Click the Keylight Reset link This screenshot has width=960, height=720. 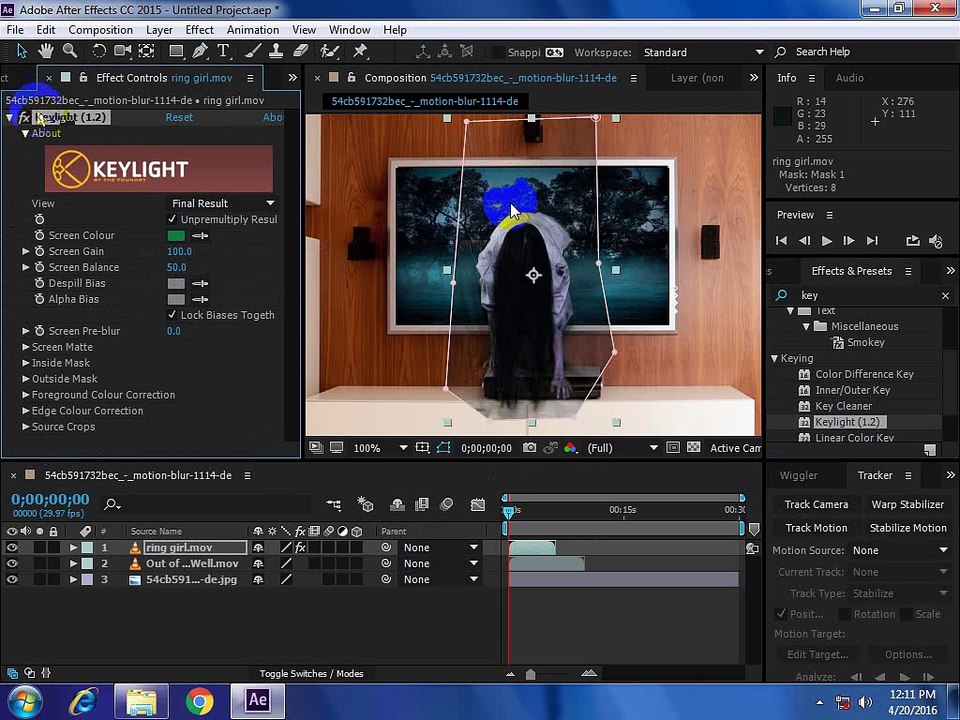pos(179,118)
